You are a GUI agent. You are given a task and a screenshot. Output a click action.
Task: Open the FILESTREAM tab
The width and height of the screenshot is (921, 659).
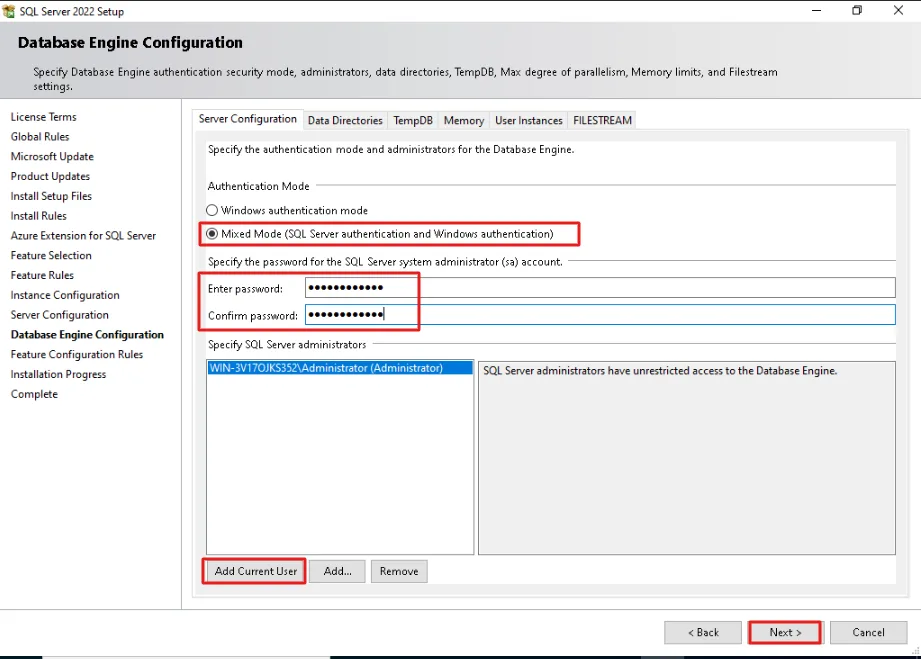point(602,120)
